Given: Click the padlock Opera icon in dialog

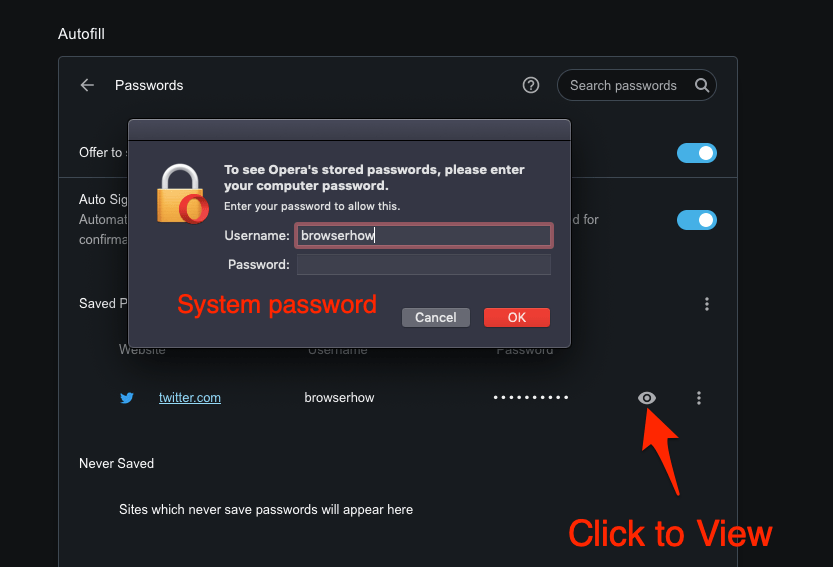Looking at the screenshot, I should tap(182, 193).
